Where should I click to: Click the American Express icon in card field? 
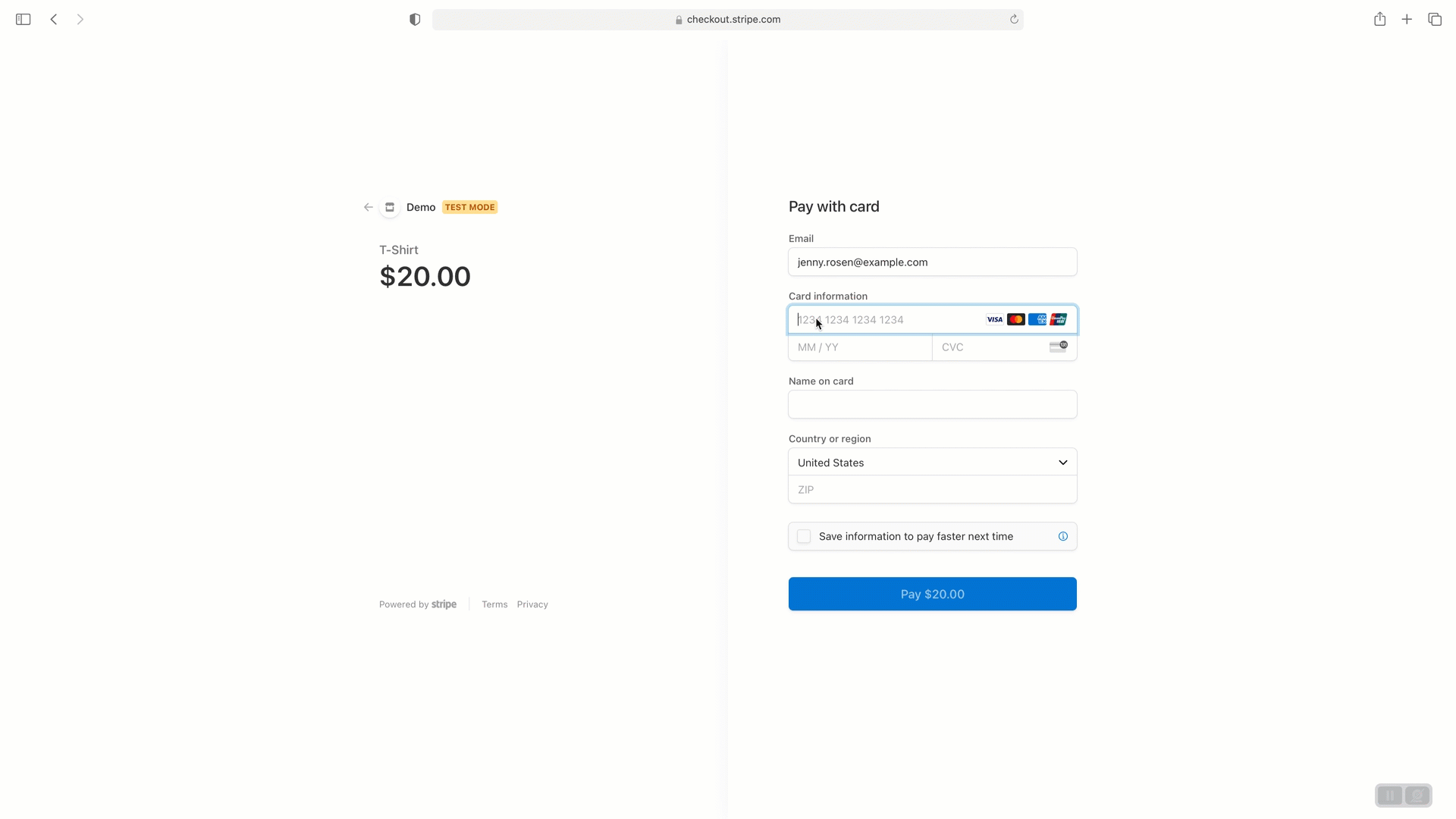coord(1038,319)
